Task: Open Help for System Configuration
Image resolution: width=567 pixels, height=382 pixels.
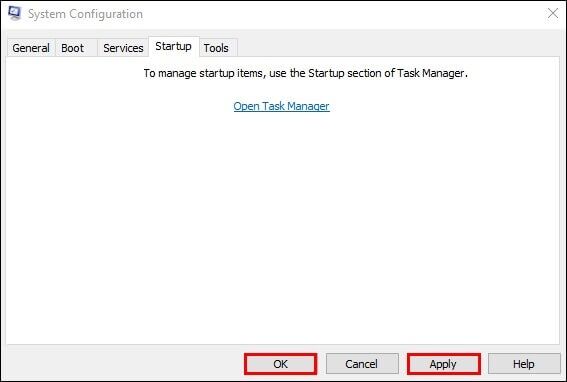Action: [x=524, y=364]
